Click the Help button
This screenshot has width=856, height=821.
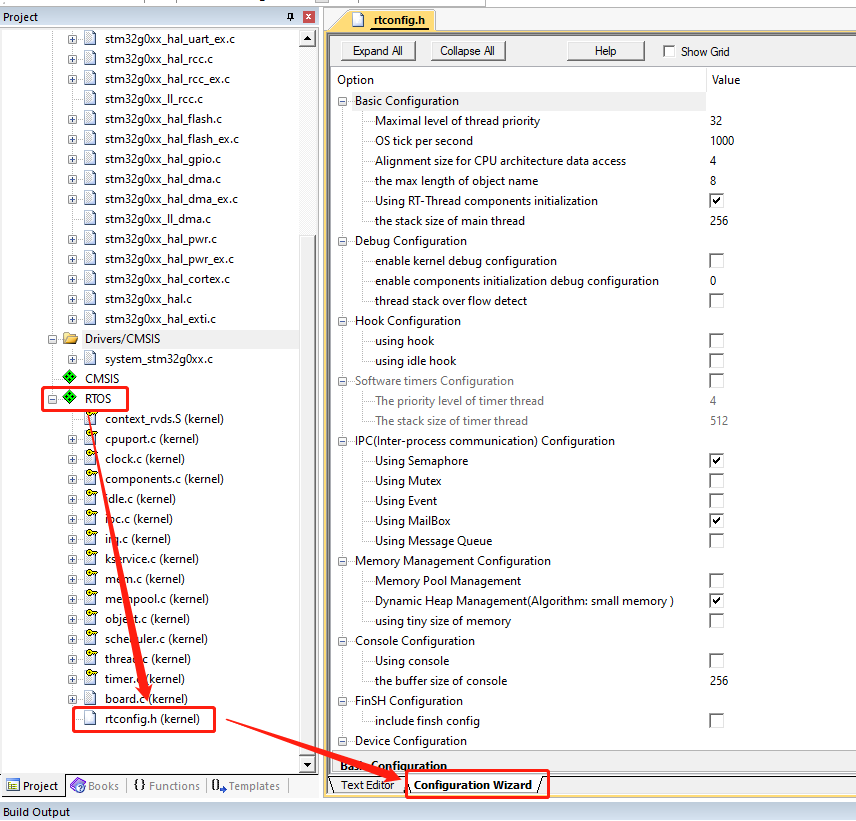(605, 50)
